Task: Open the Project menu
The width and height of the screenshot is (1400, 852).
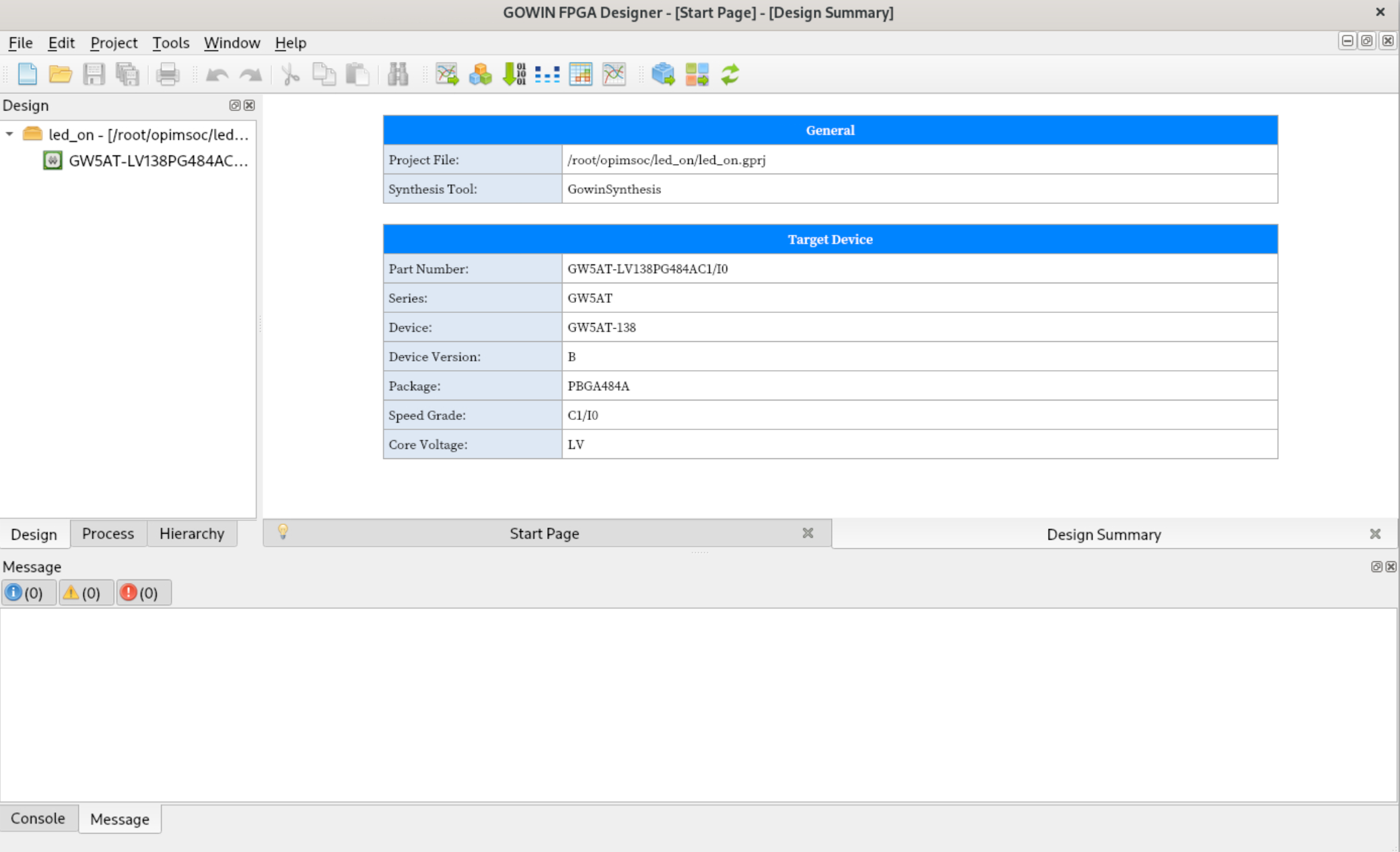Action: point(114,42)
